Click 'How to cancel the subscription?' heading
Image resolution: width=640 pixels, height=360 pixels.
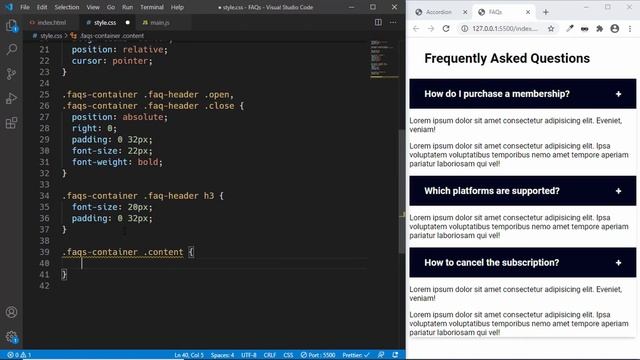[x=492, y=263]
